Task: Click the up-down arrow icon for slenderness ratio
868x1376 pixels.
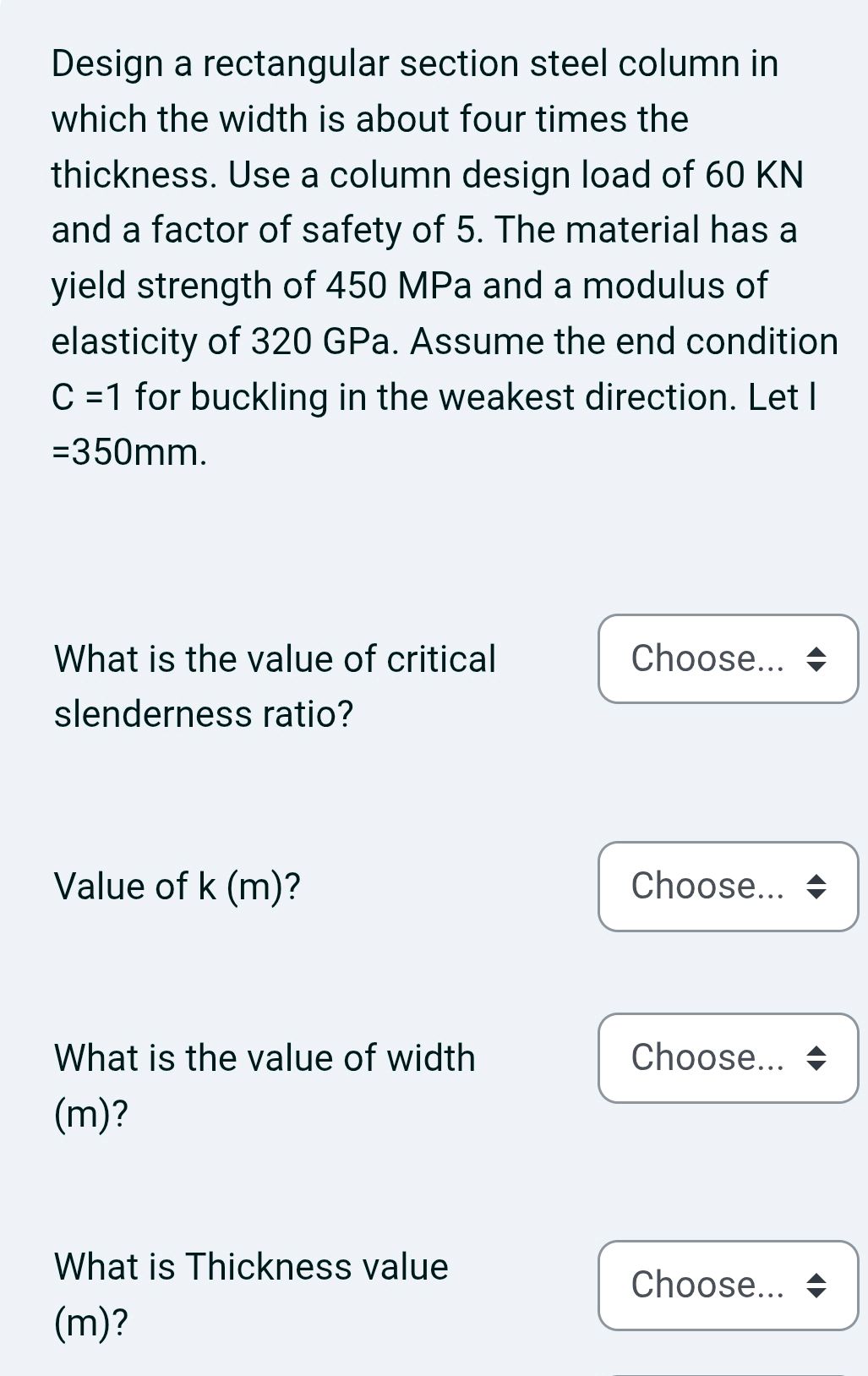Action: point(816,659)
